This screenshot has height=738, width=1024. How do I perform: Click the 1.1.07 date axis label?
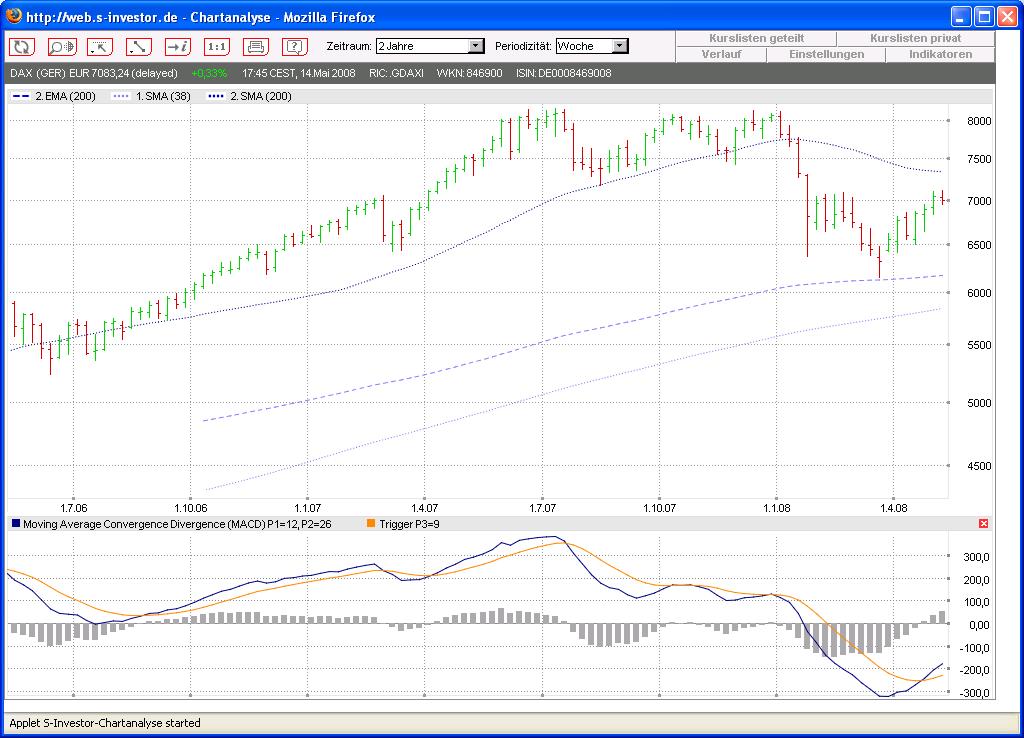[x=308, y=508]
